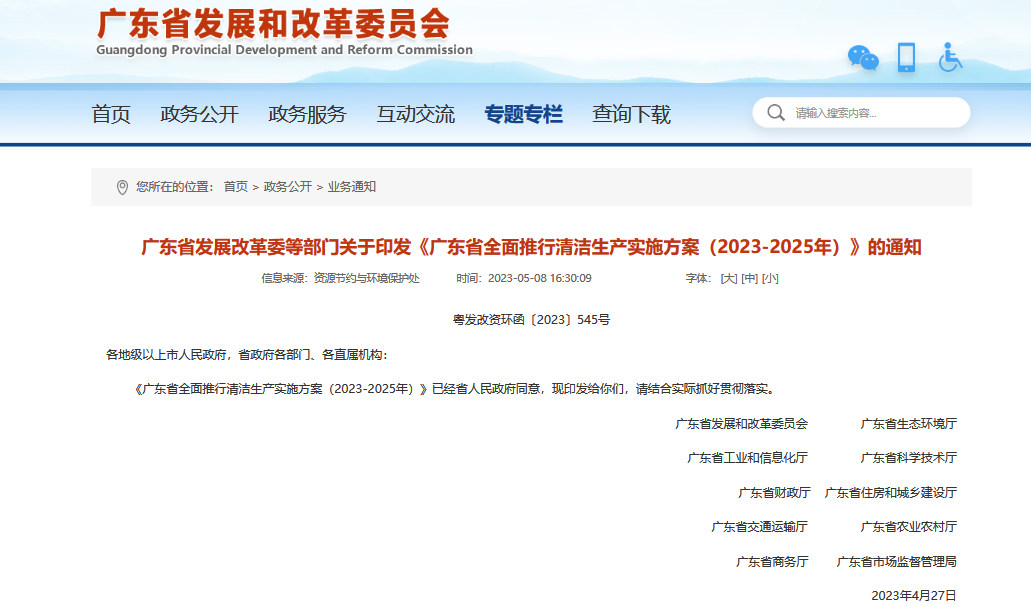Open 专题专栏 navigation menu item
This screenshot has width=1031, height=607.
pos(523,114)
